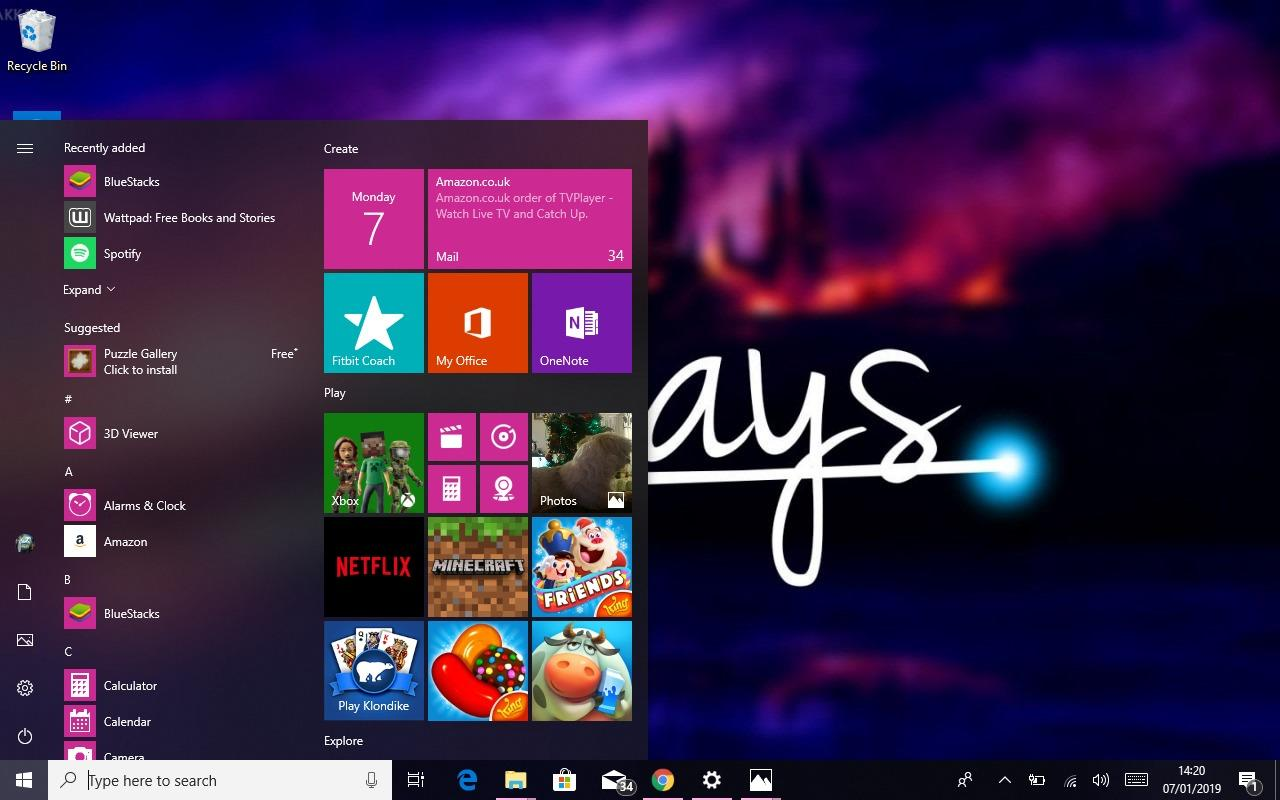1280x800 pixels.
Task: Open the Action Center notifications
Action: pos(1249,780)
